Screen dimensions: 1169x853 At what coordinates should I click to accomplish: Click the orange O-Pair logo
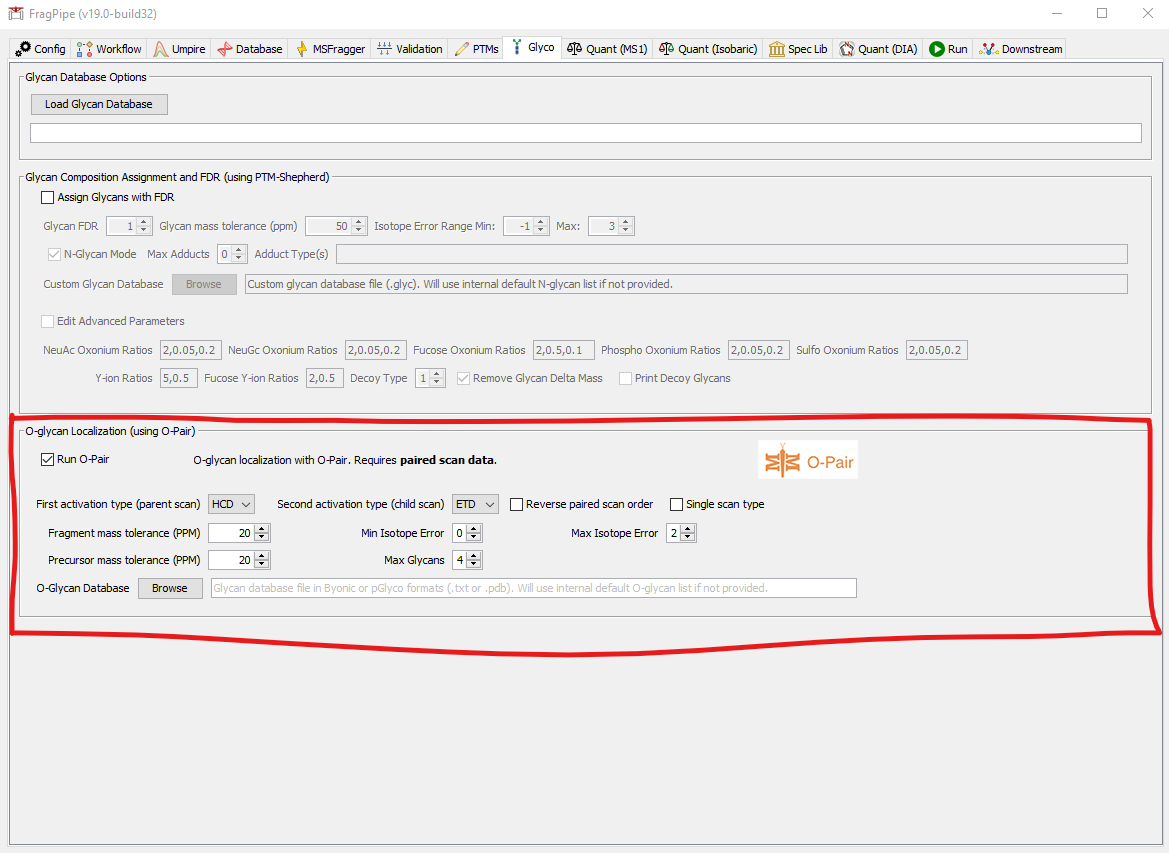(807, 460)
